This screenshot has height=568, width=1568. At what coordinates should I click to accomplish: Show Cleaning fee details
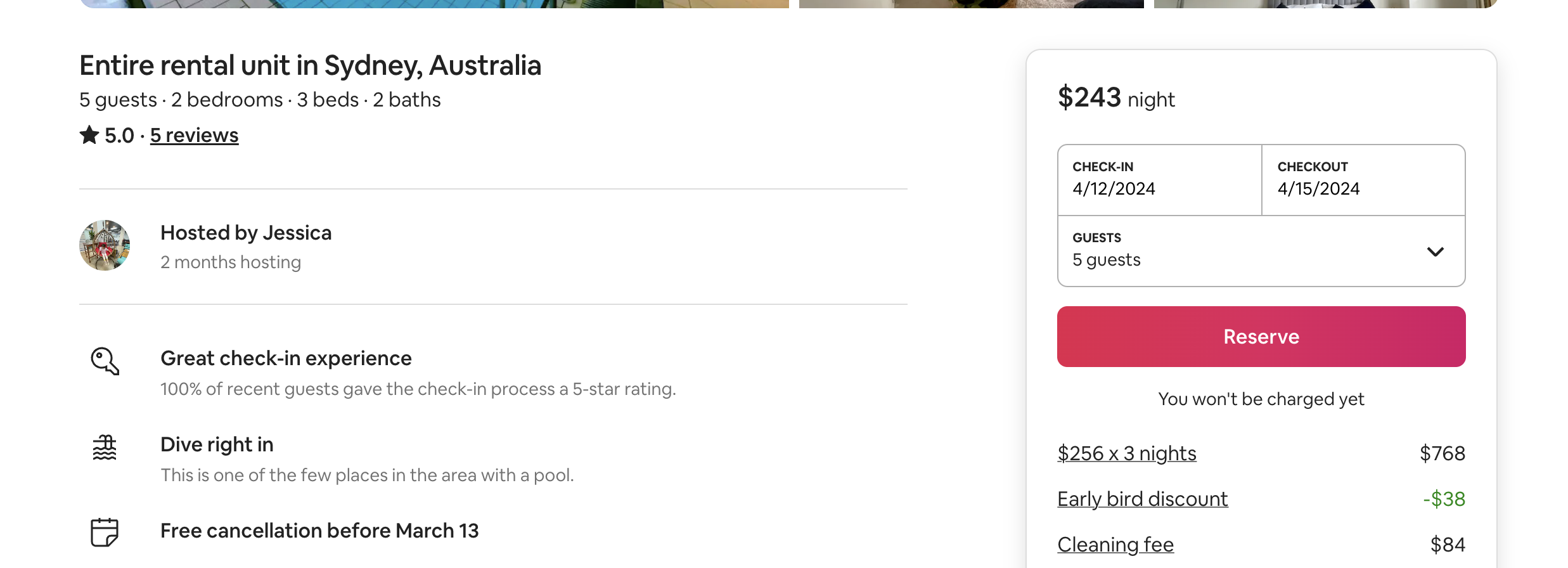tap(1115, 545)
